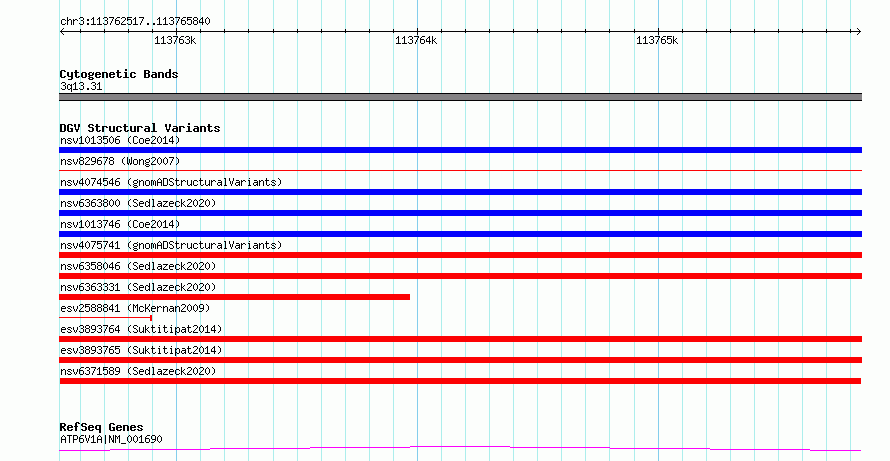Click the 113764k ruler mark

416,40
